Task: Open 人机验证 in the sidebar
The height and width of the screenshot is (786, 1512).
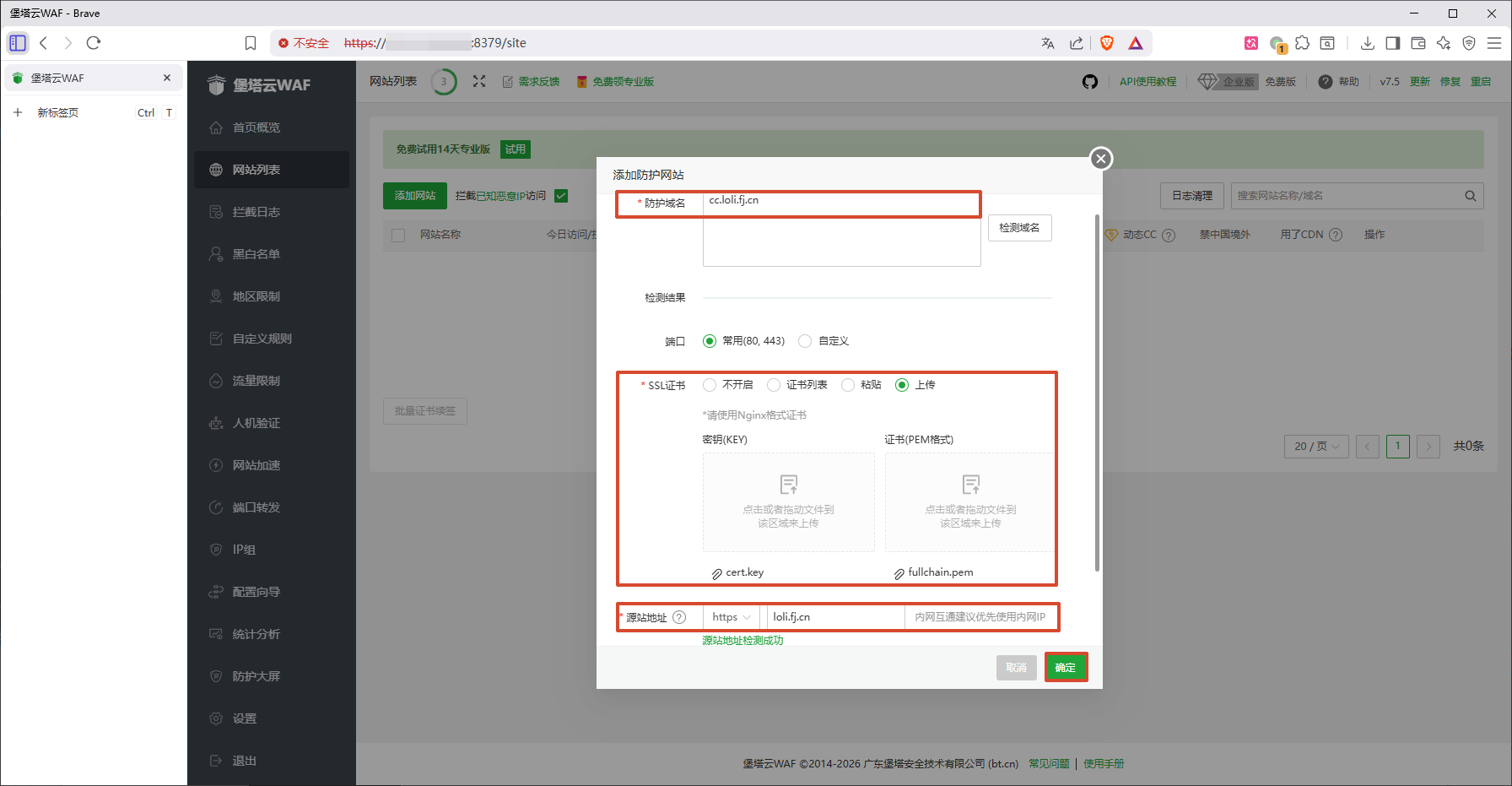Action: (272, 423)
